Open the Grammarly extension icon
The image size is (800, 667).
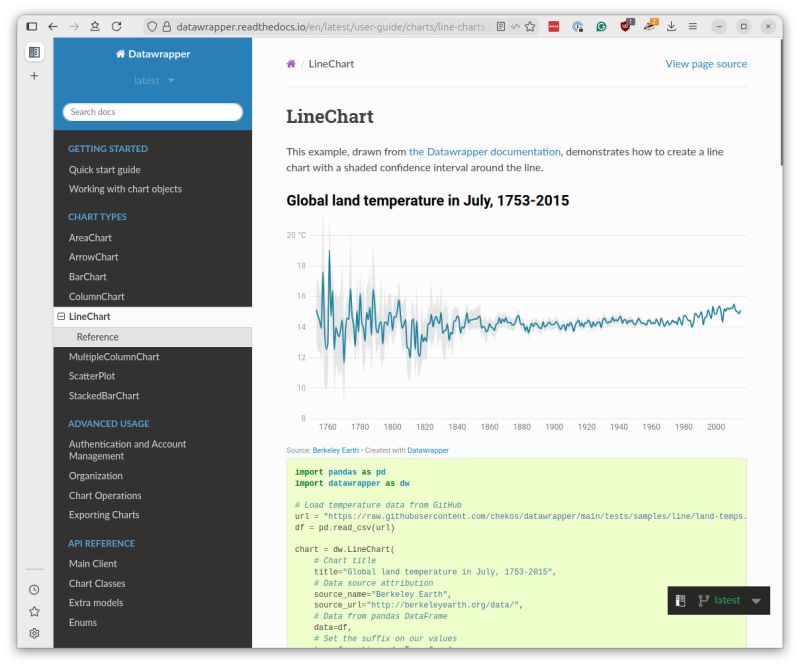[x=601, y=27]
